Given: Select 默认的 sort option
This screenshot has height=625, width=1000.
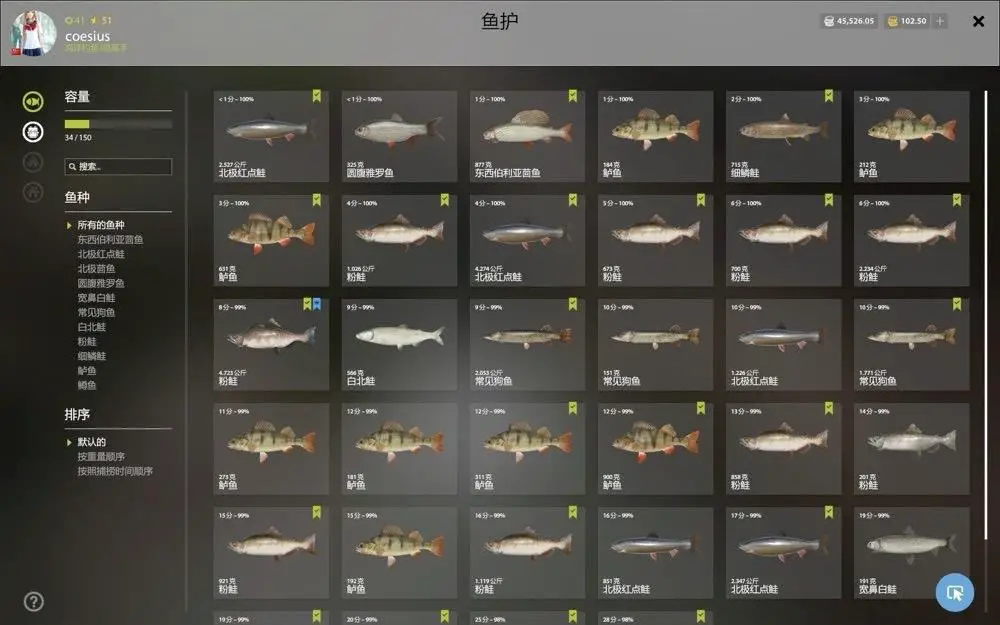Looking at the screenshot, I should tap(91, 442).
